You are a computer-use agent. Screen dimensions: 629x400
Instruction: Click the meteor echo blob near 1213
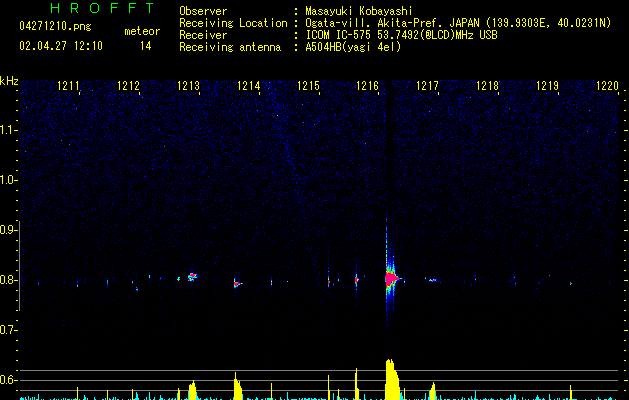pos(193,276)
